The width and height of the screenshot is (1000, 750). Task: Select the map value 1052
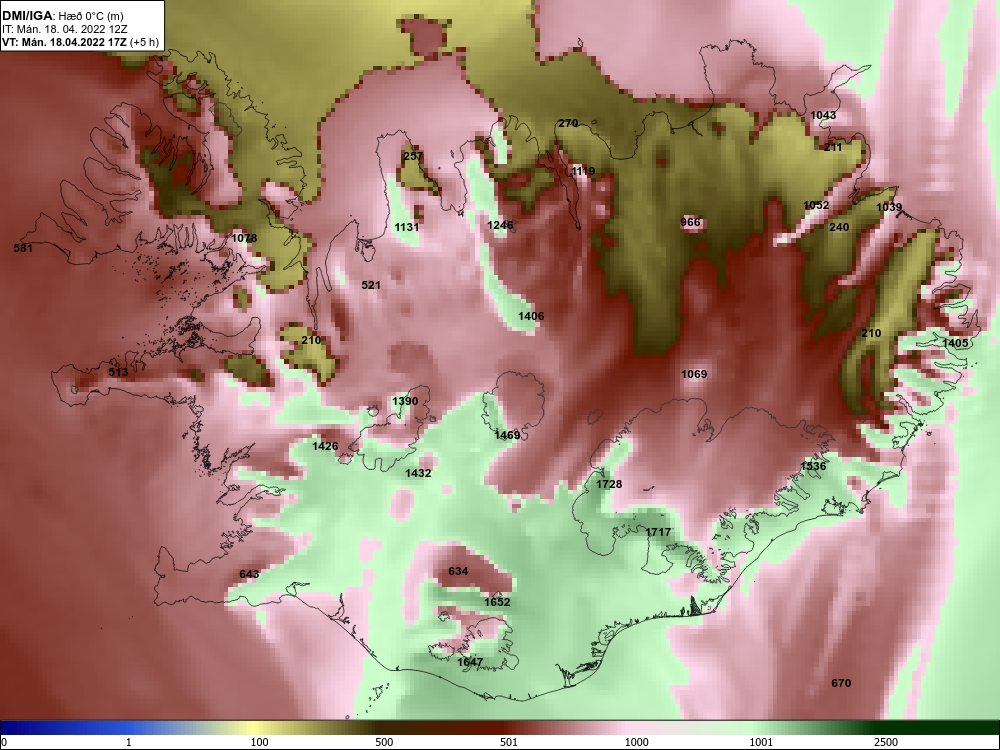point(816,205)
